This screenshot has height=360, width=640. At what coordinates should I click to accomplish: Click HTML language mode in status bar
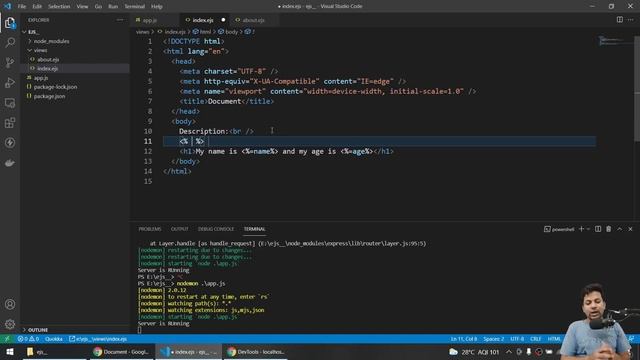[x=554, y=339]
